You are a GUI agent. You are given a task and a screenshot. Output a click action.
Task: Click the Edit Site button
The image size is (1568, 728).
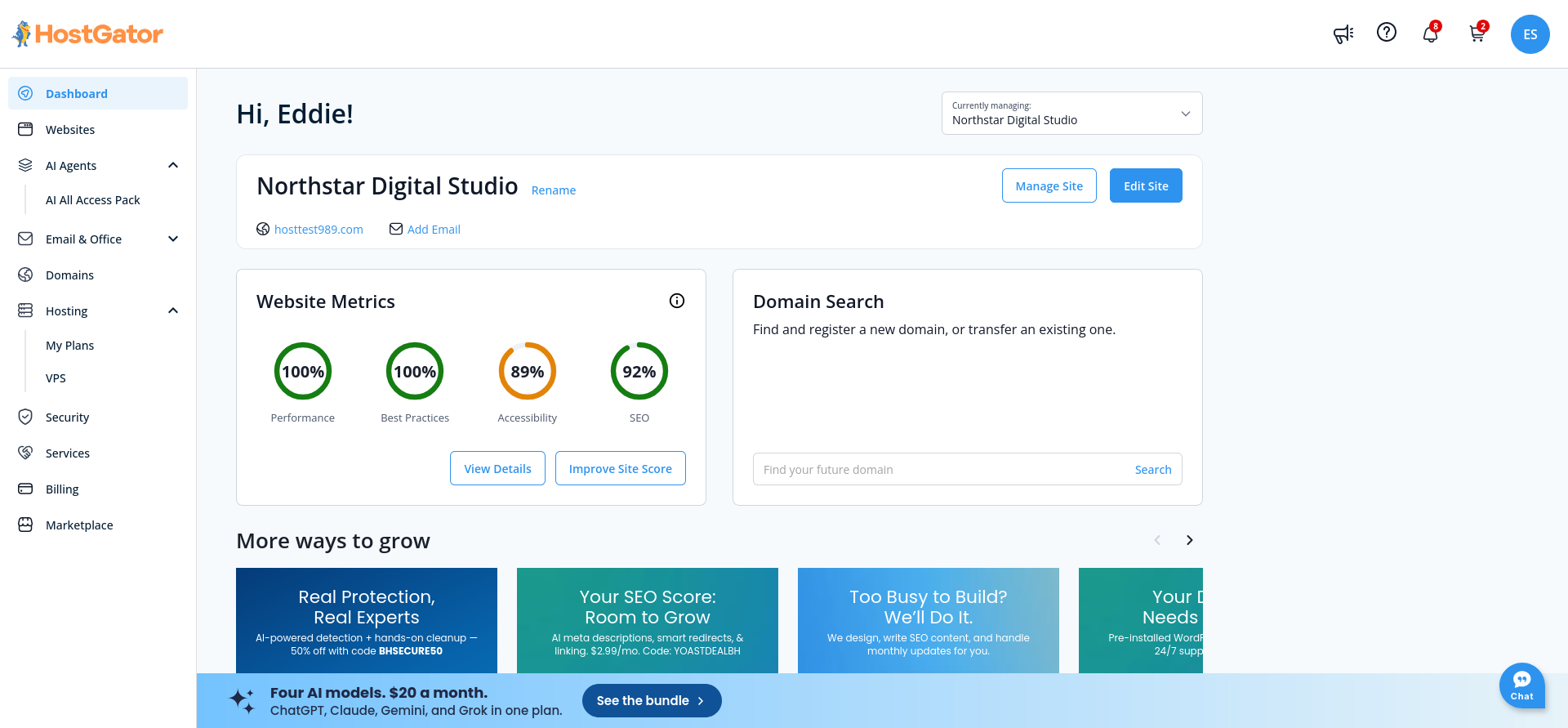click(x=1146, y=185)
